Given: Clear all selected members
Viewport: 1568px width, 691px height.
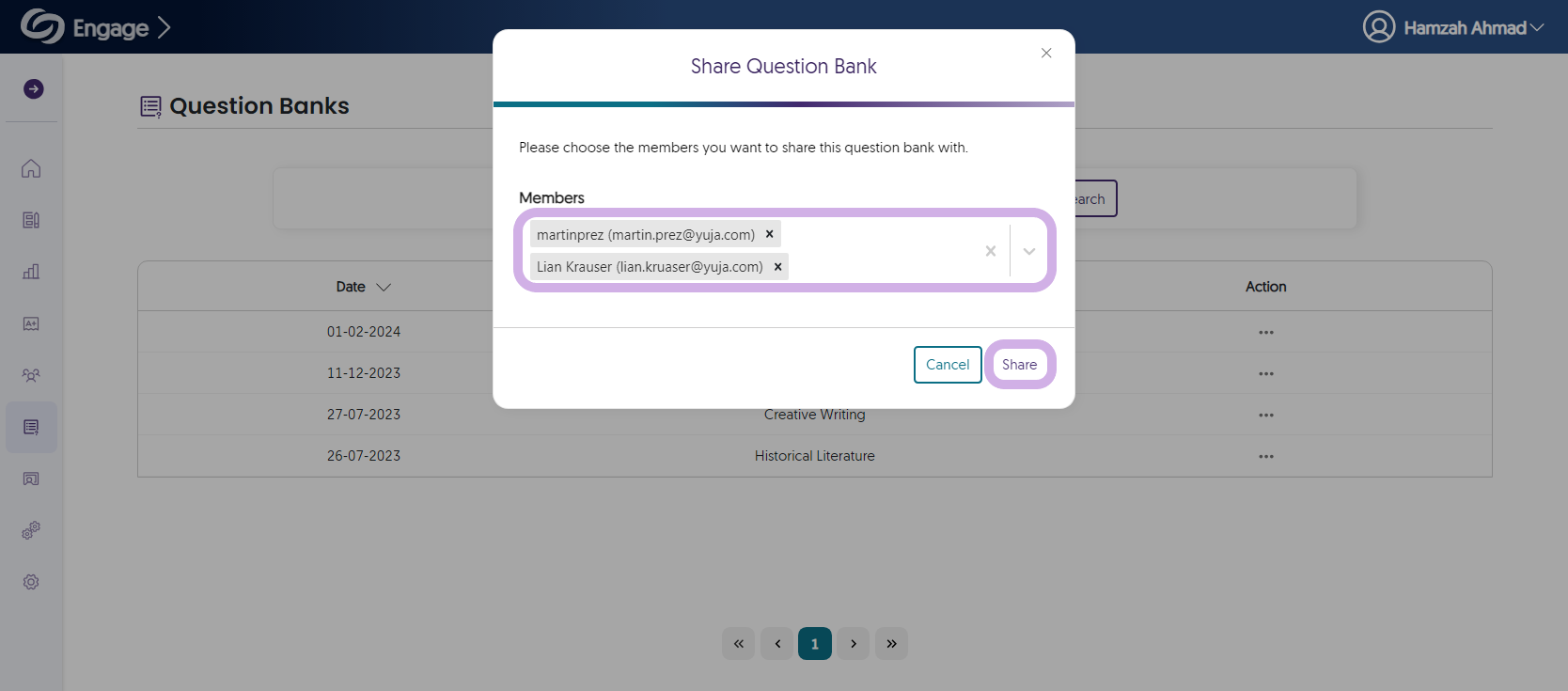Looking at the screenshot, I should (990, 251).
